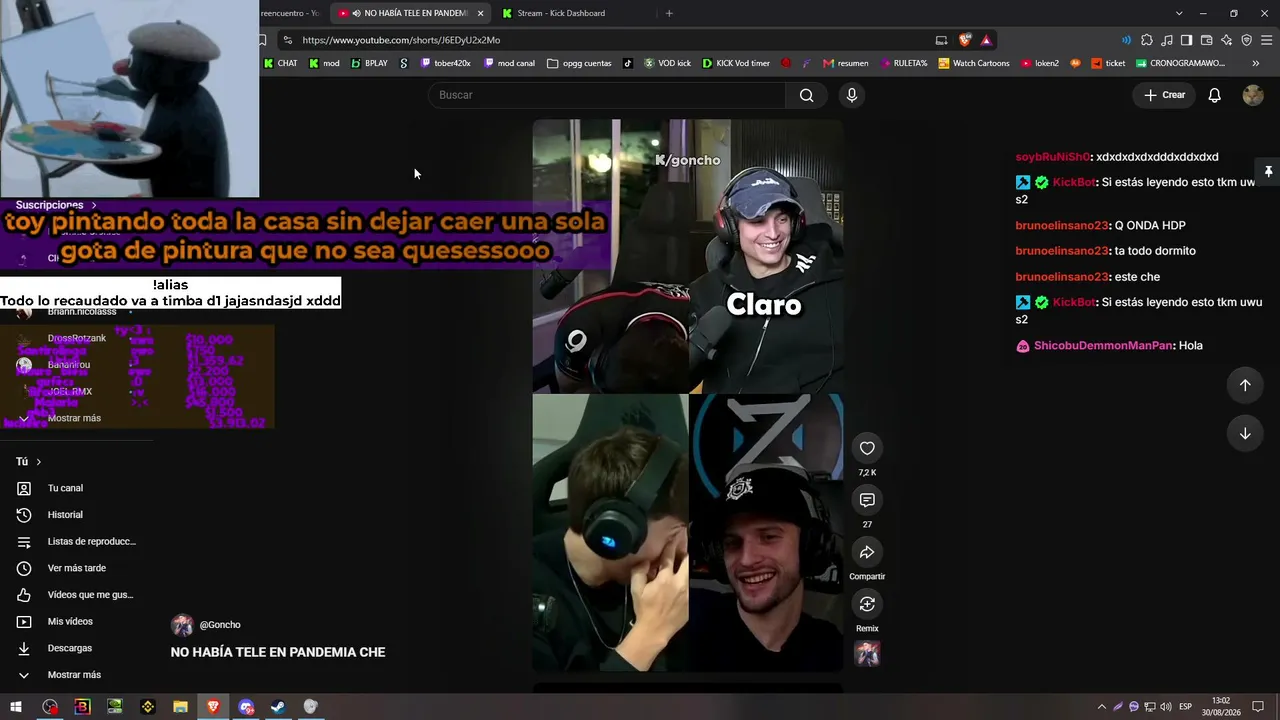Open Steam from the taskbar

click(278, 707)
